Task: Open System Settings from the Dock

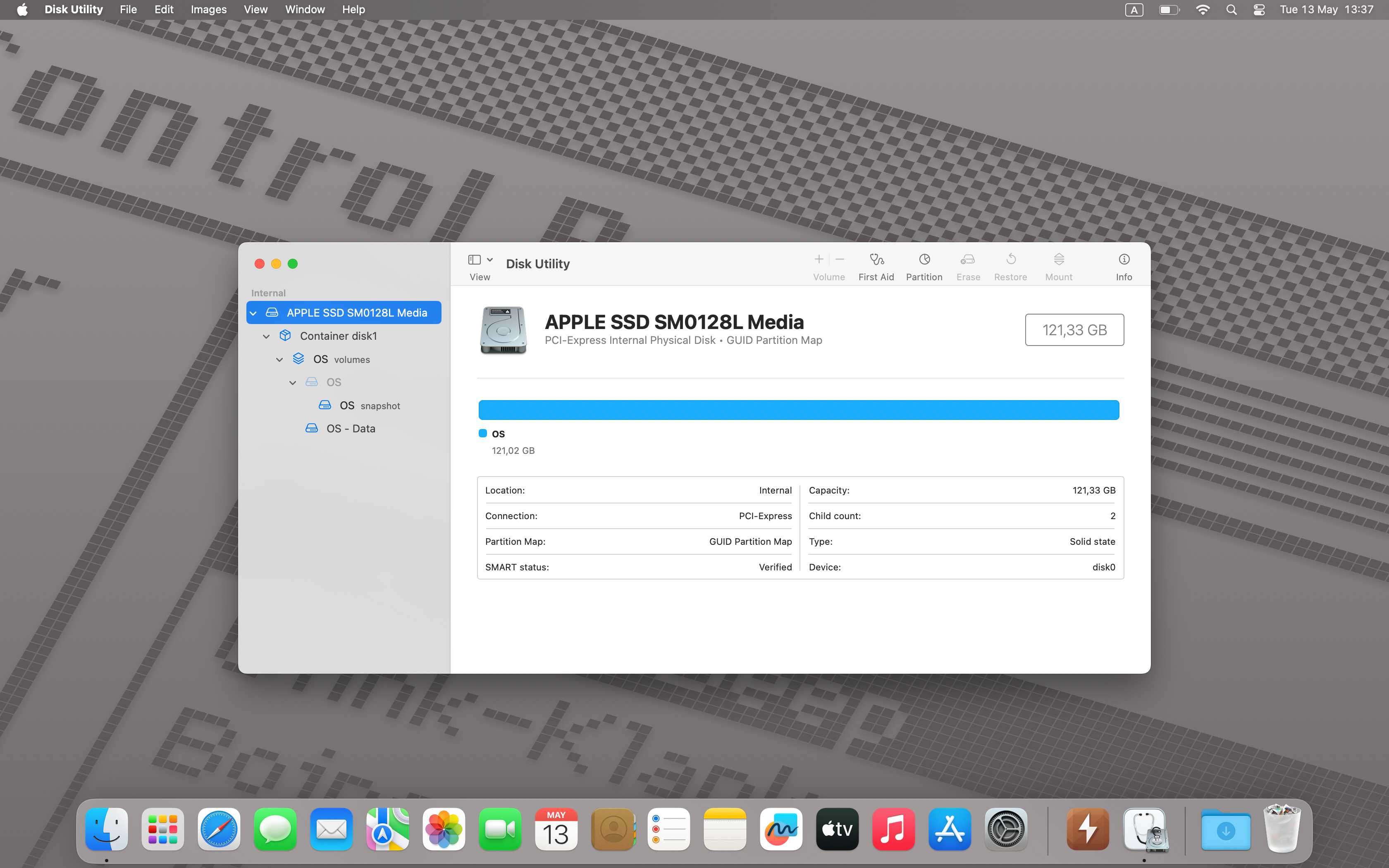Action: pyautogui.click(x=1006, y=829)
